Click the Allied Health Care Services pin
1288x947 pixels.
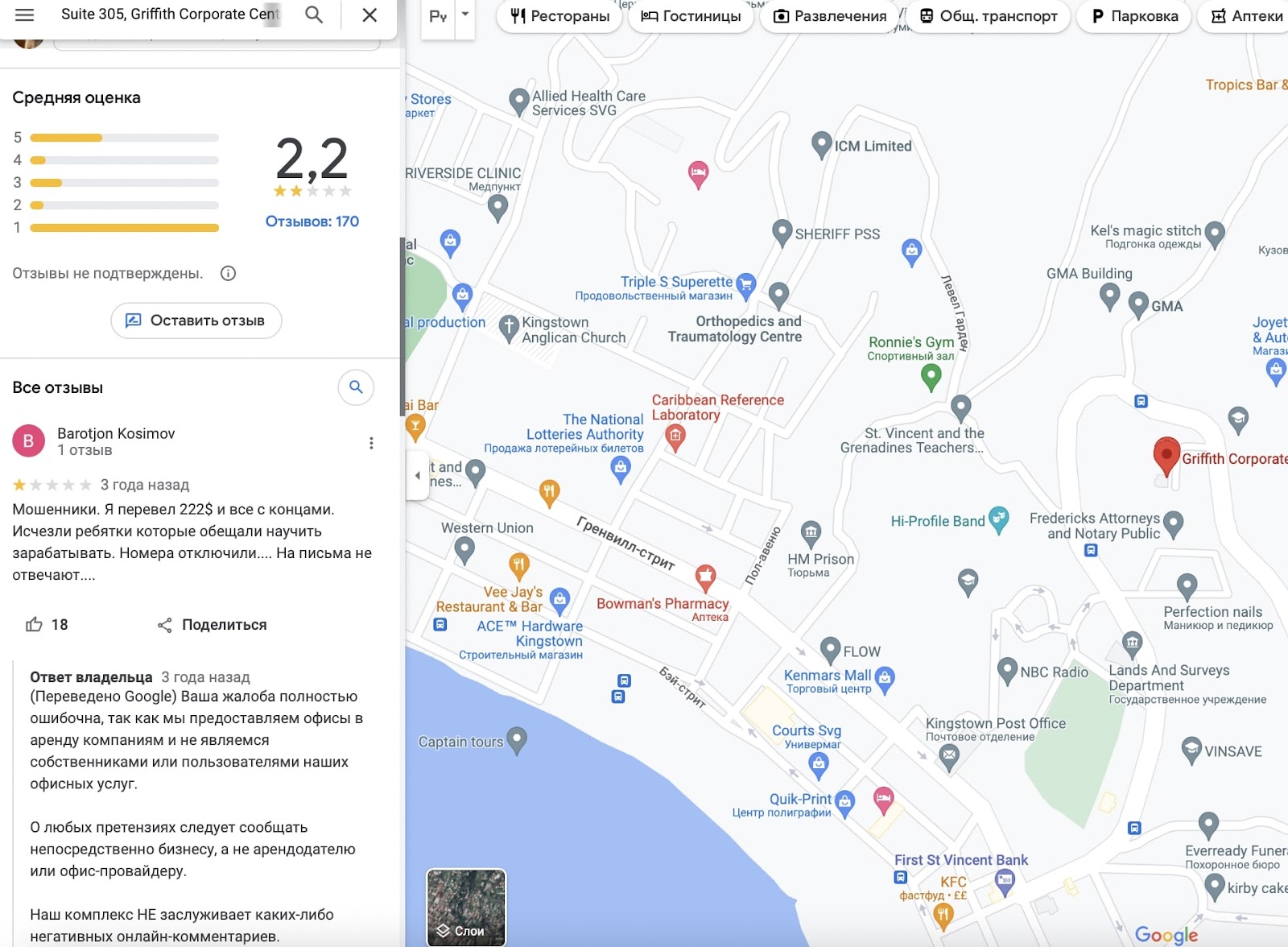(x=519, y=101)
